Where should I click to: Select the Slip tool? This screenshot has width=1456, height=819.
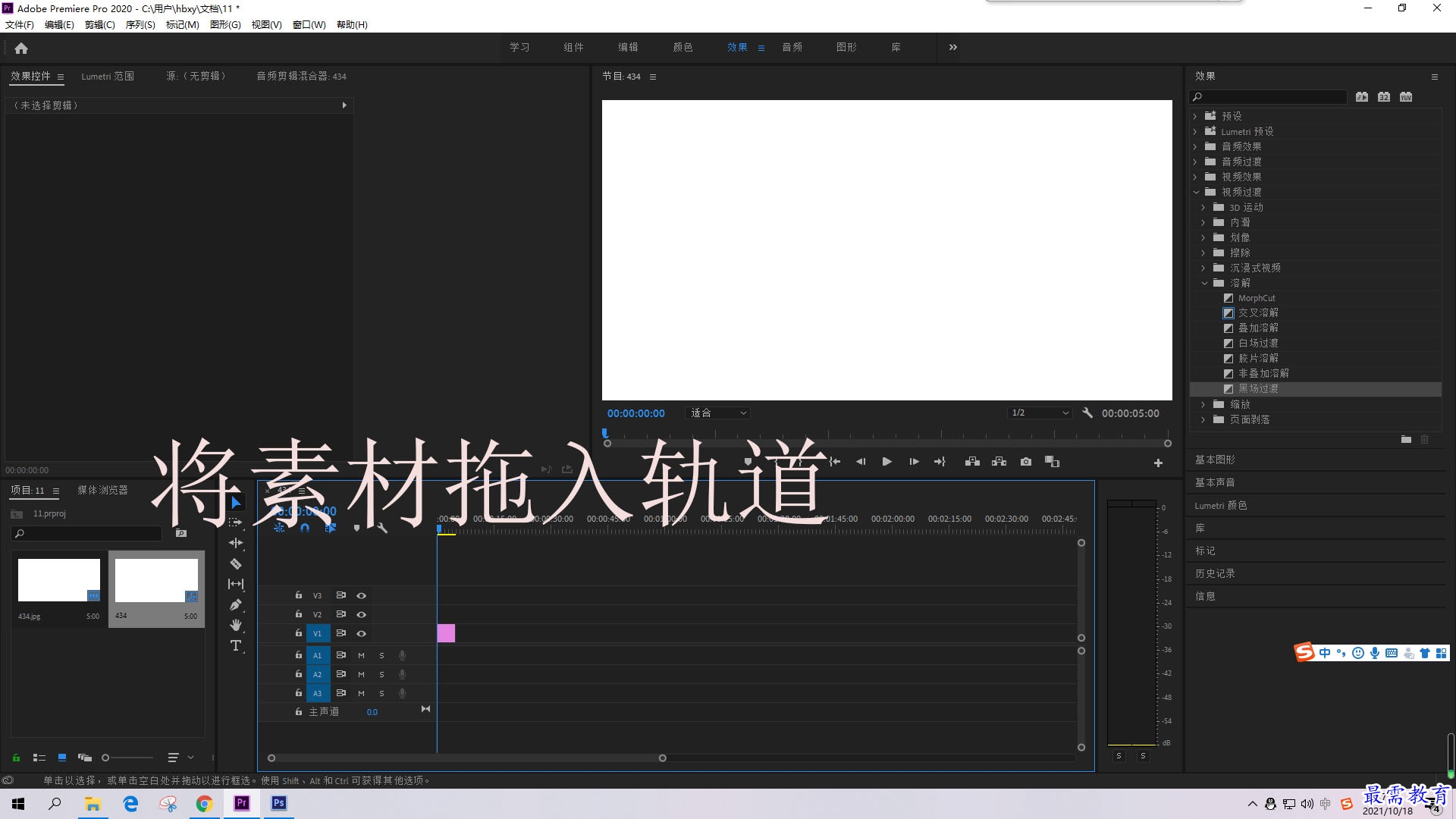pos(236,584)
